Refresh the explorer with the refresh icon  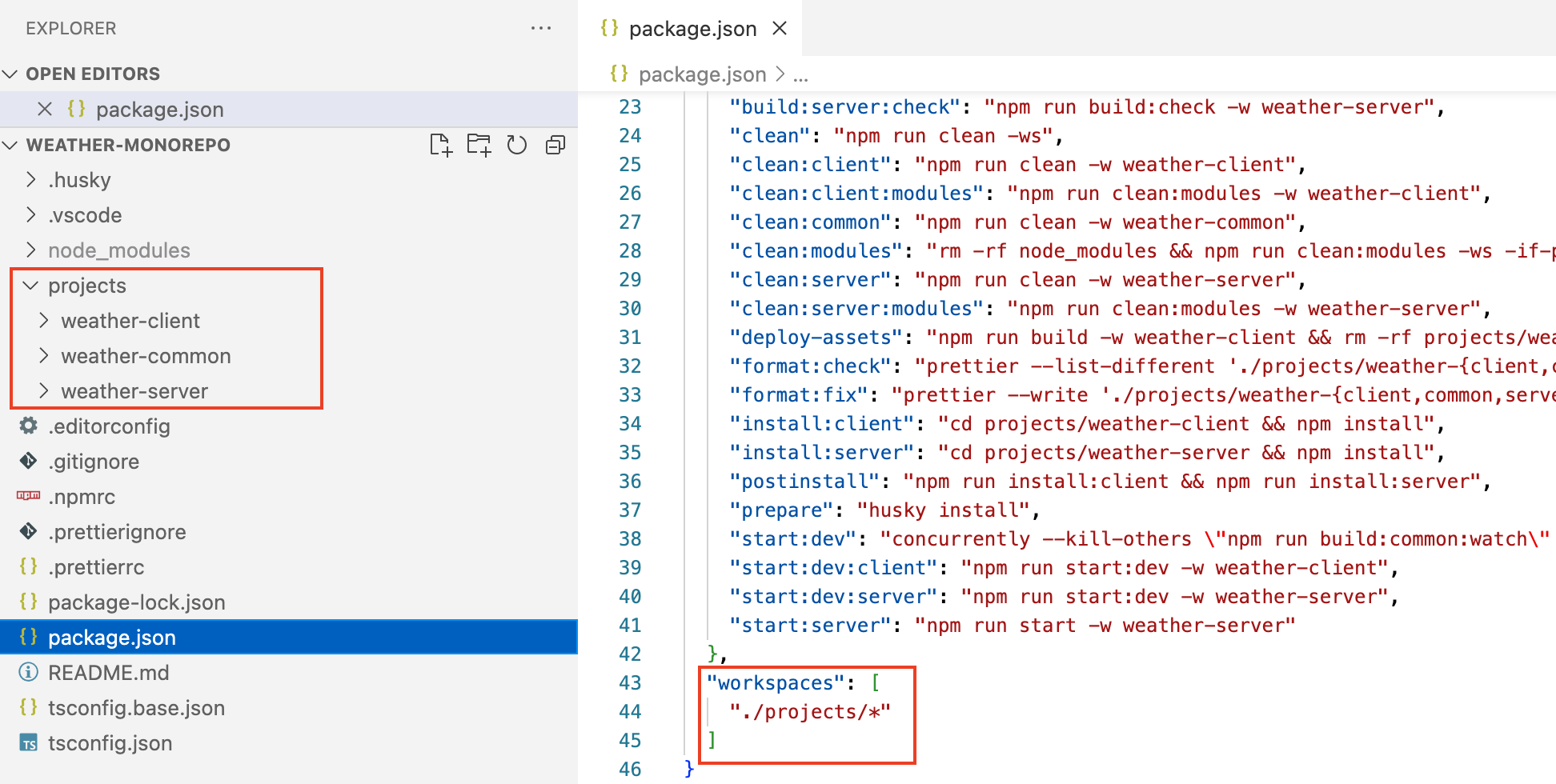coord(517,145)
